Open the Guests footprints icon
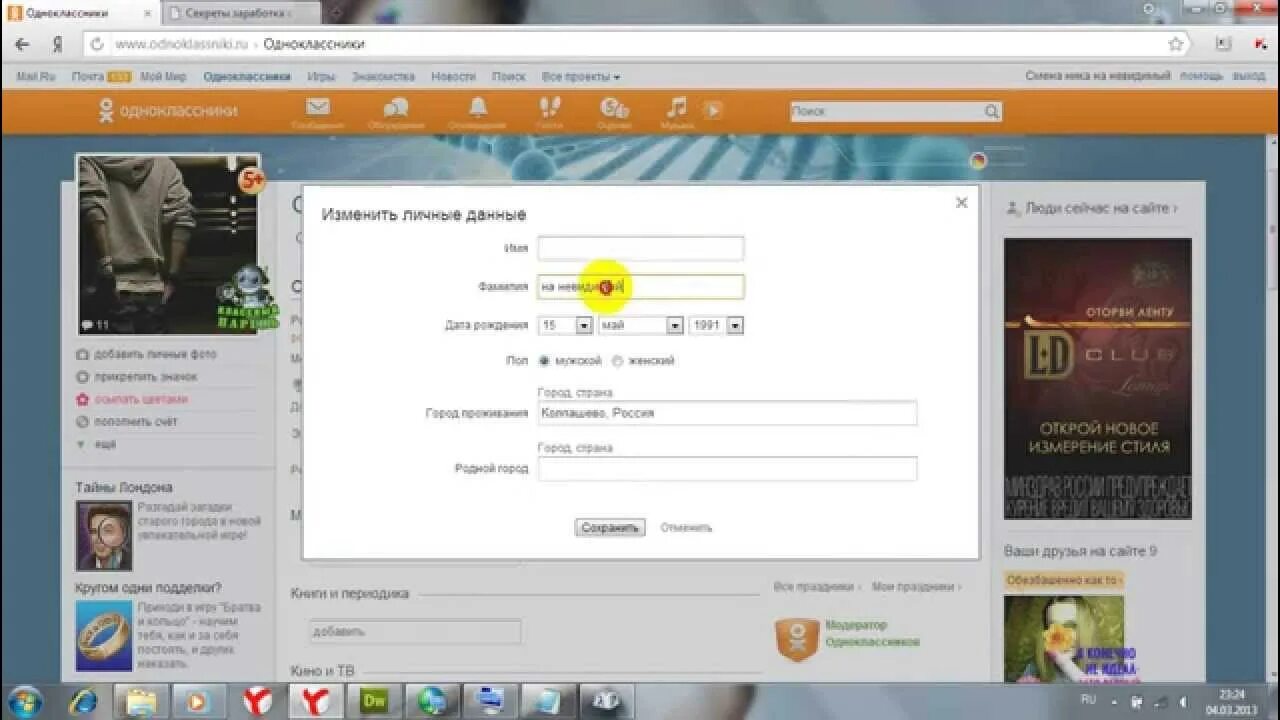Image resolution: width=1280 pixels, height=720 pixels. (549, 108)
